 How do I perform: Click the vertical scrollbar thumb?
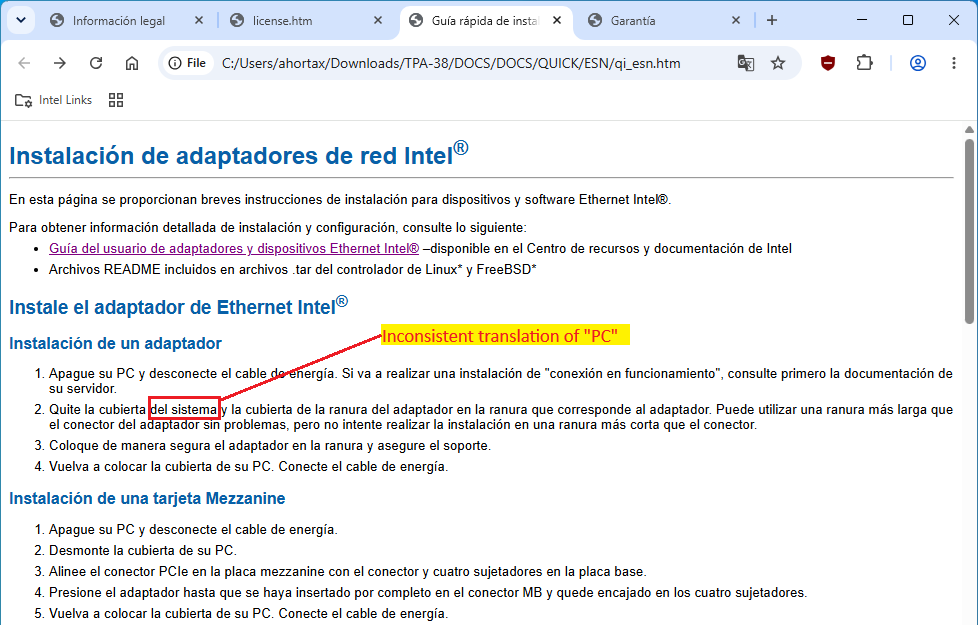[969, 231]
